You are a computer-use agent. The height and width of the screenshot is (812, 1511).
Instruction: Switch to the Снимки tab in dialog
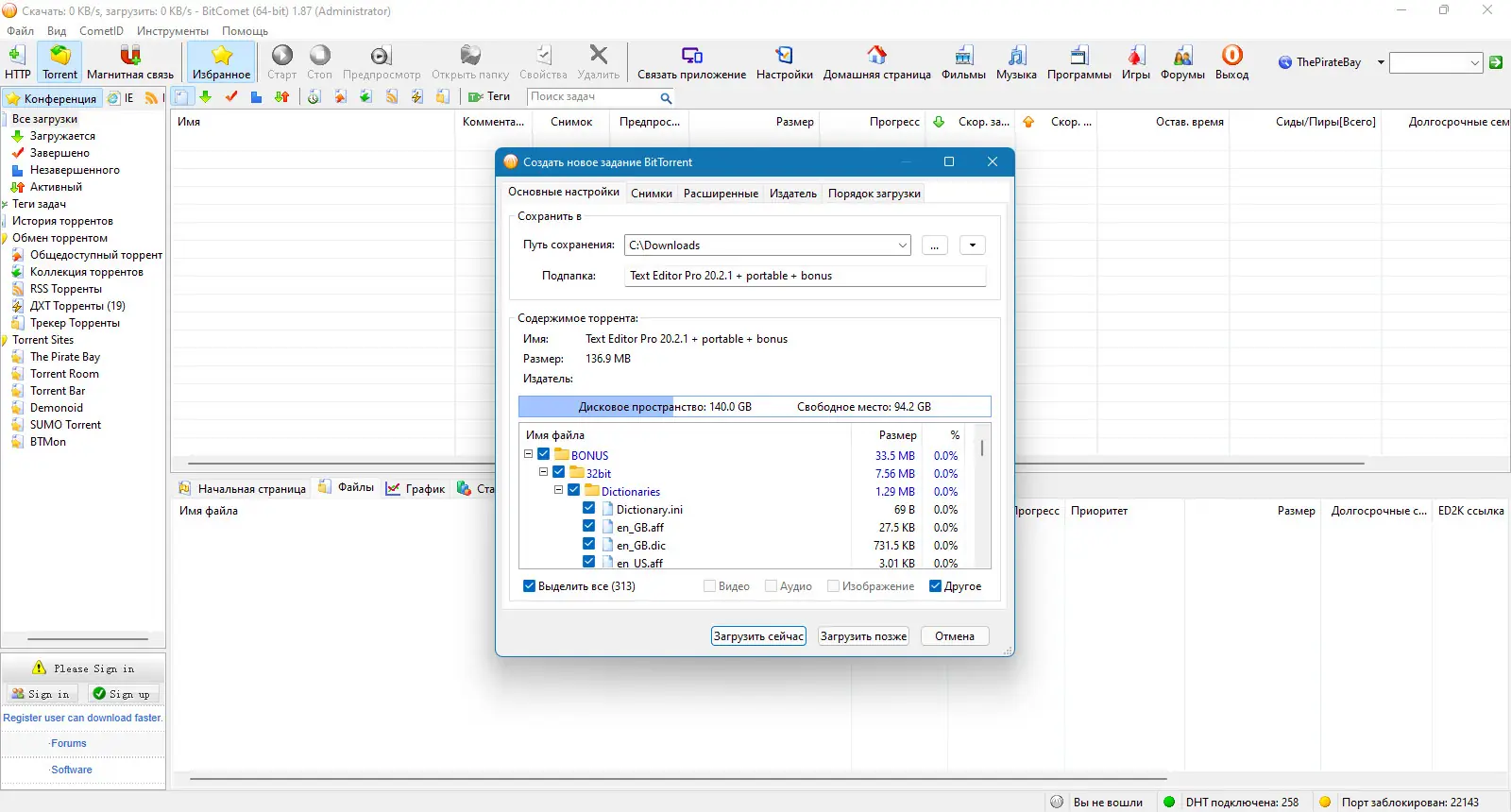point(652,194)
